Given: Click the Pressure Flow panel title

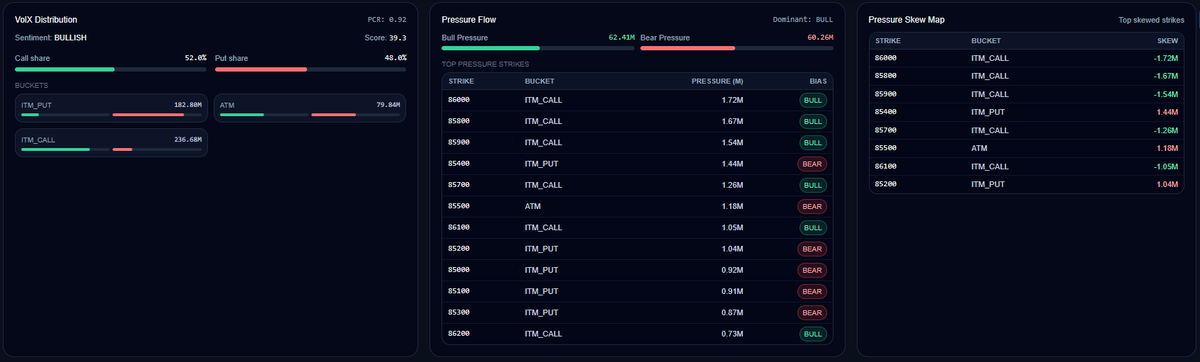Looking at the screenshot, I should 468,19.
